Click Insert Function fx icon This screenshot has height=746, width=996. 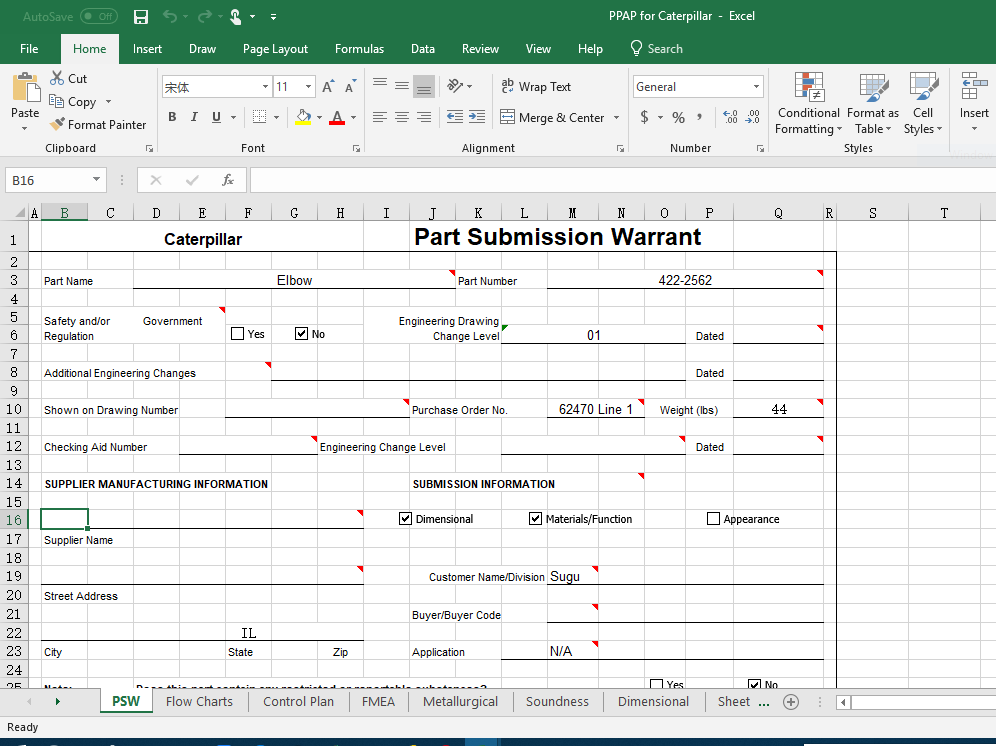tap(228, 180)
